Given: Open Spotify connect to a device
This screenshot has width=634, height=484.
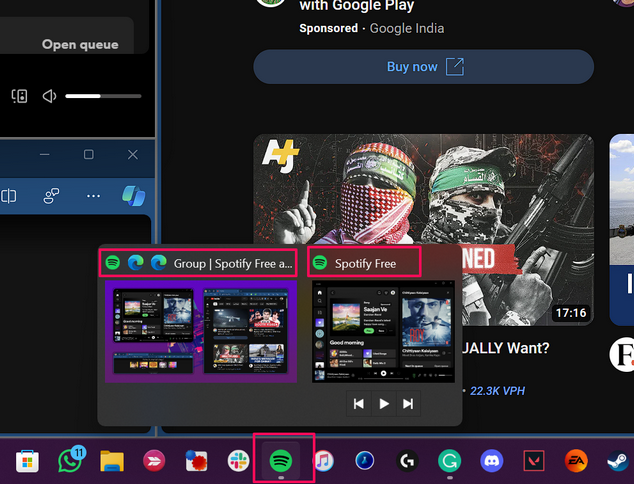Looking at the screenshot, I should (x=19, y=96).
